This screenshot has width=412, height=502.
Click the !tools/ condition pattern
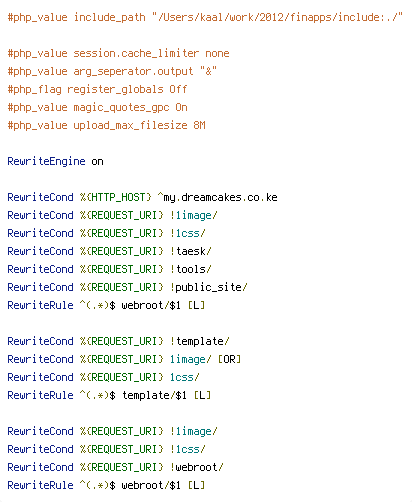pyautogui.click(x=190, y=269)
